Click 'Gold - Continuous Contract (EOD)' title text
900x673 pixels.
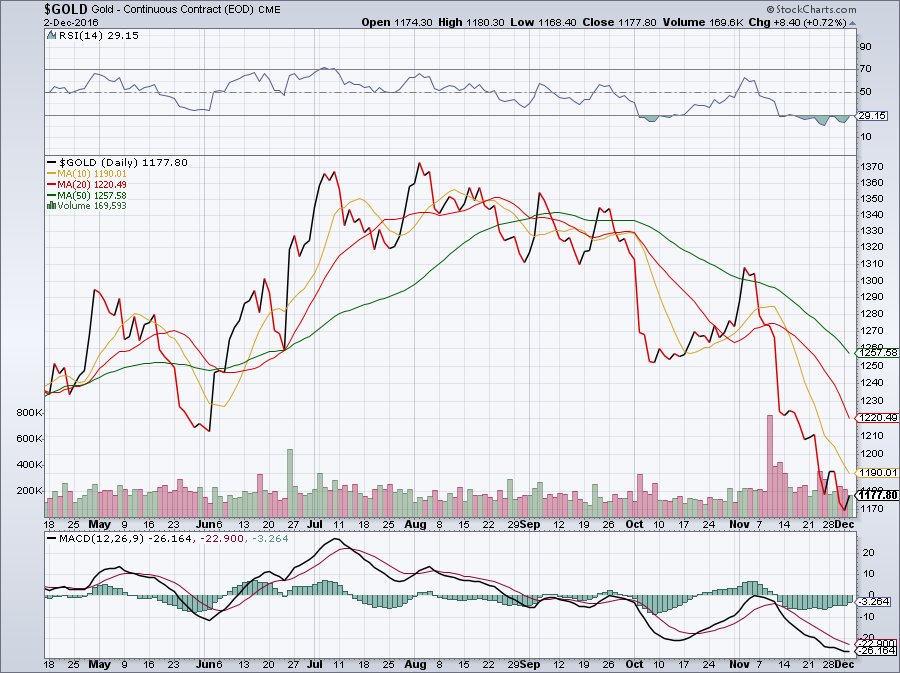click(173, 9)
